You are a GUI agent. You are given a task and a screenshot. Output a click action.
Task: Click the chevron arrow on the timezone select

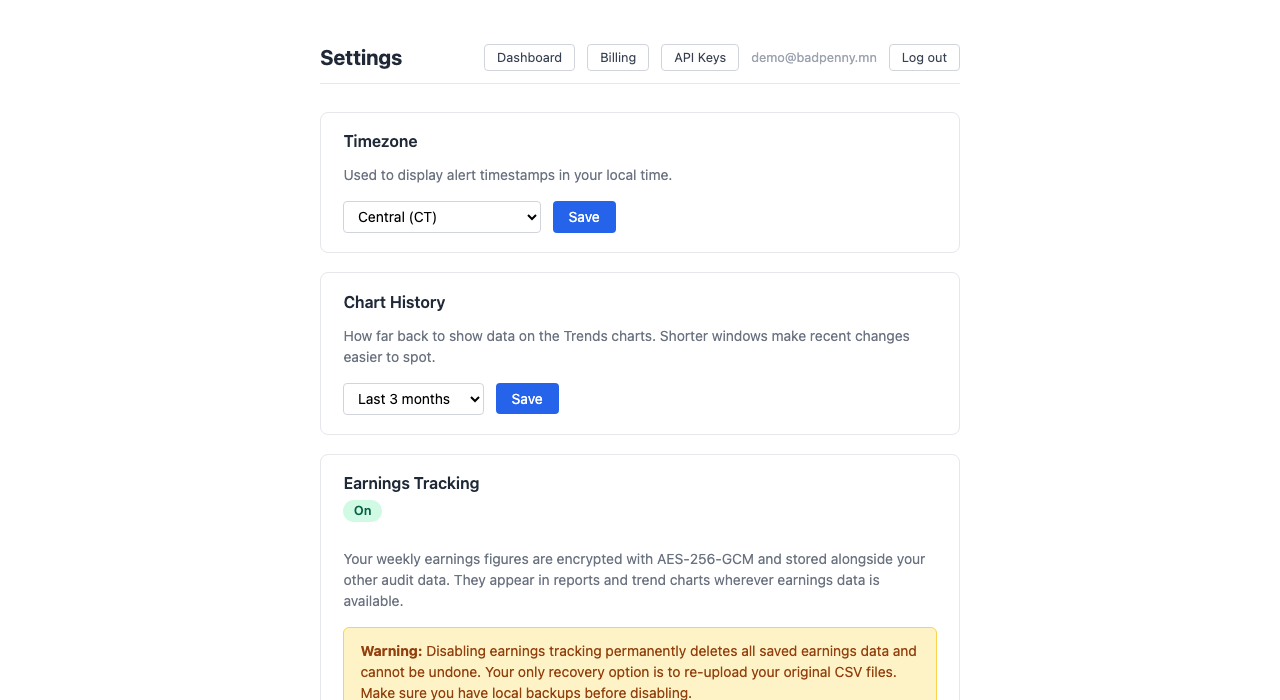coord(530,217)
